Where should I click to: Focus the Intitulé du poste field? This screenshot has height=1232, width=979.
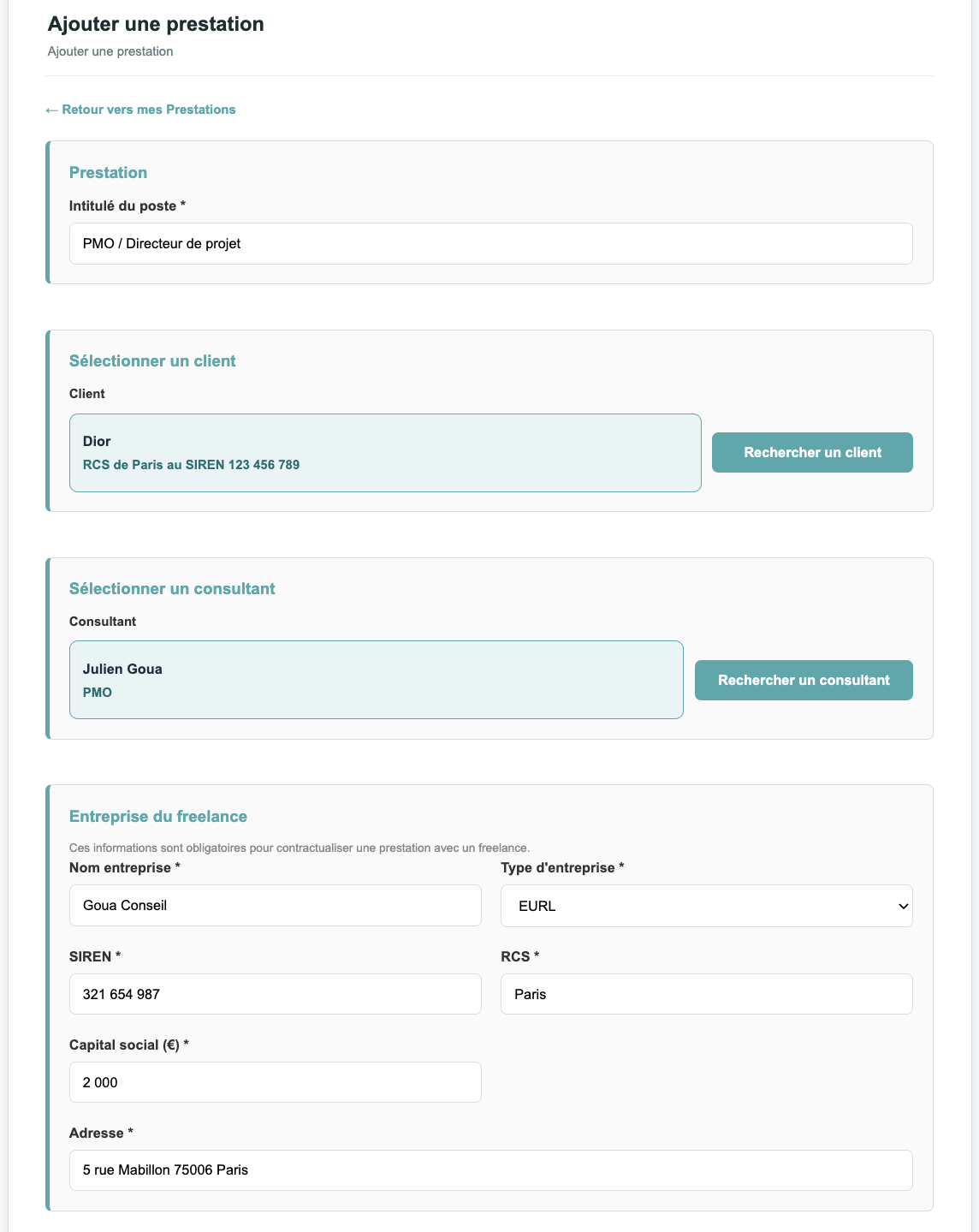coord(490,244)
